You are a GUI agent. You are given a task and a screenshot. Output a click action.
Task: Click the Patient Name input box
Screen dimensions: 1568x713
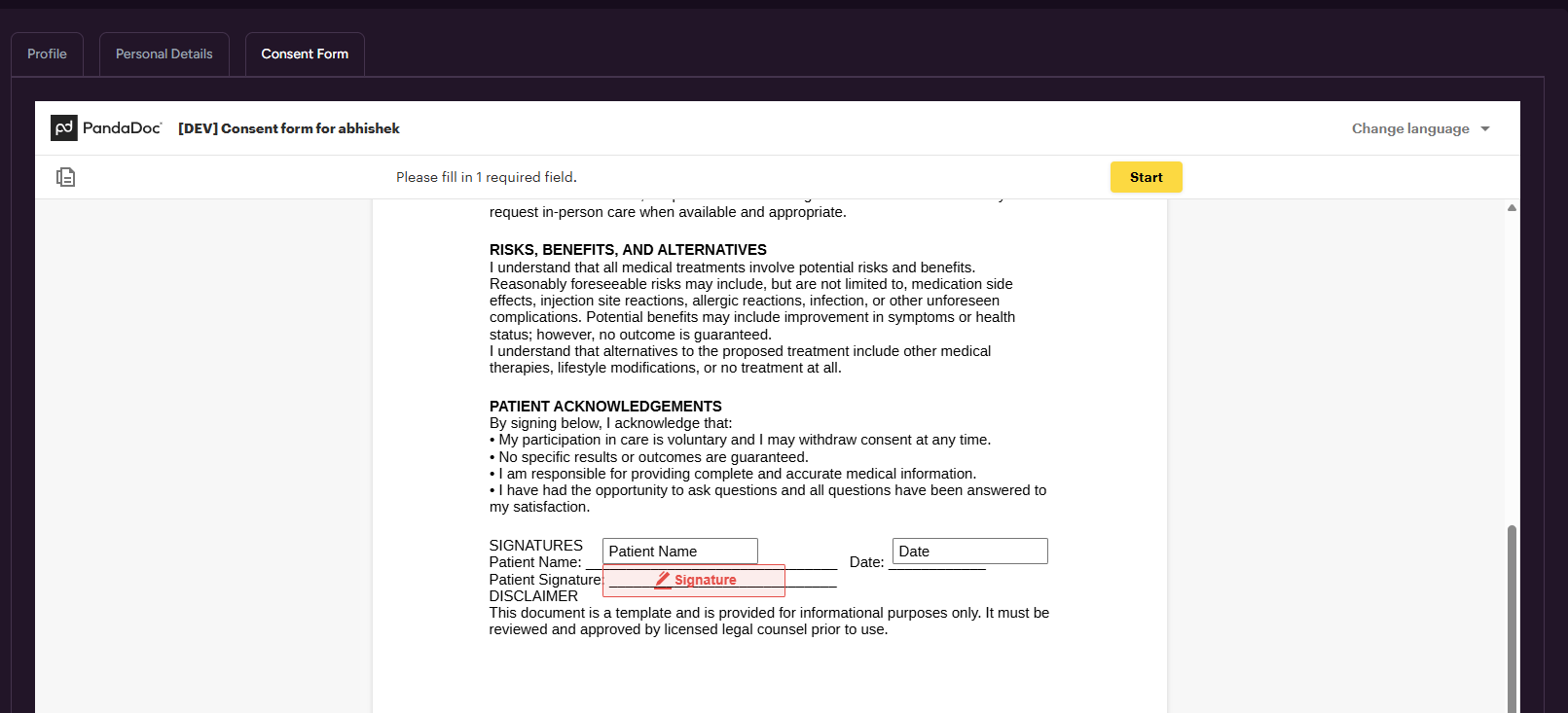pyautogui.click(x=679, y=552)
